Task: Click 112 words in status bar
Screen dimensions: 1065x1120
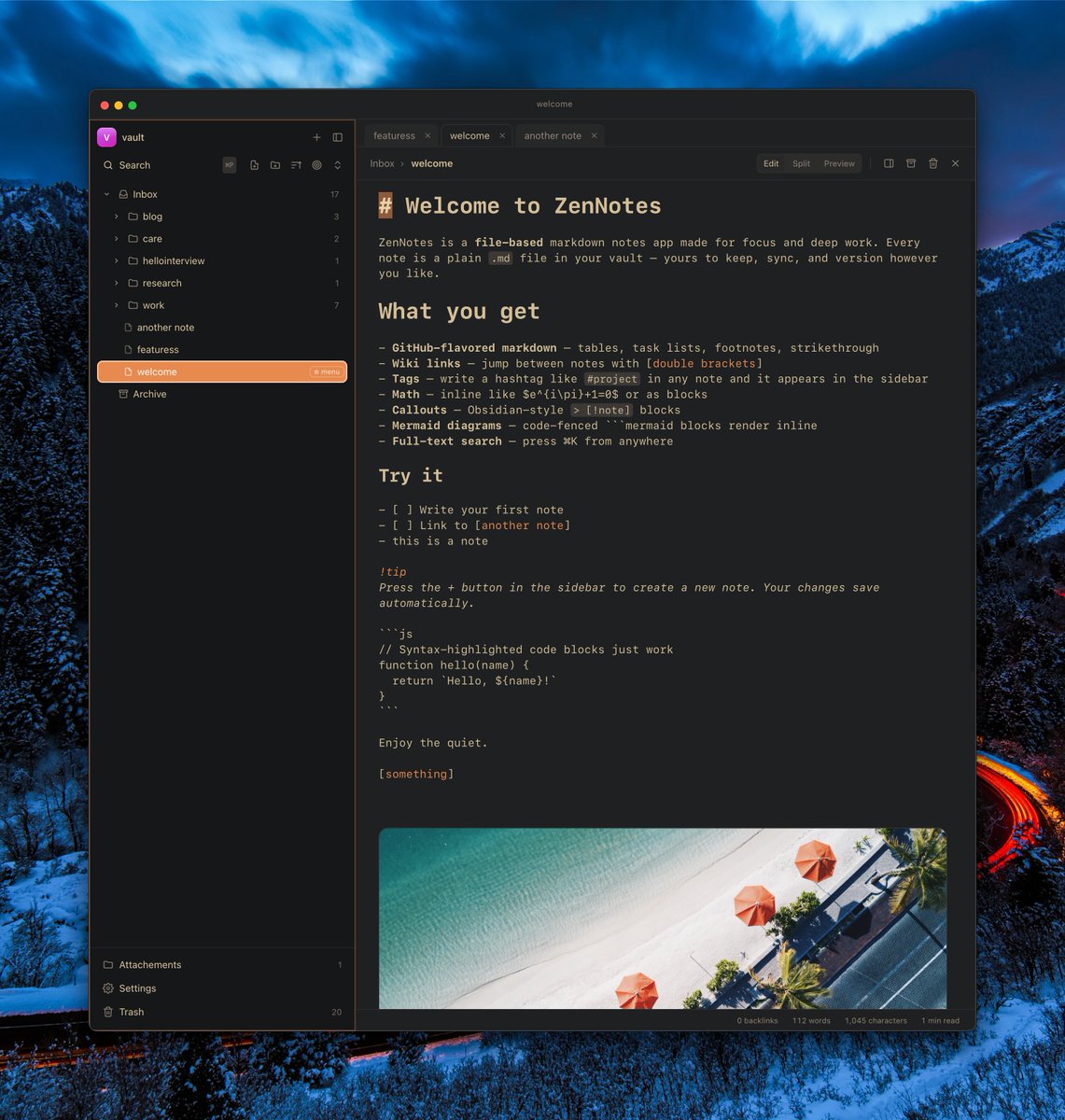Action: [x=811, y=1021]
